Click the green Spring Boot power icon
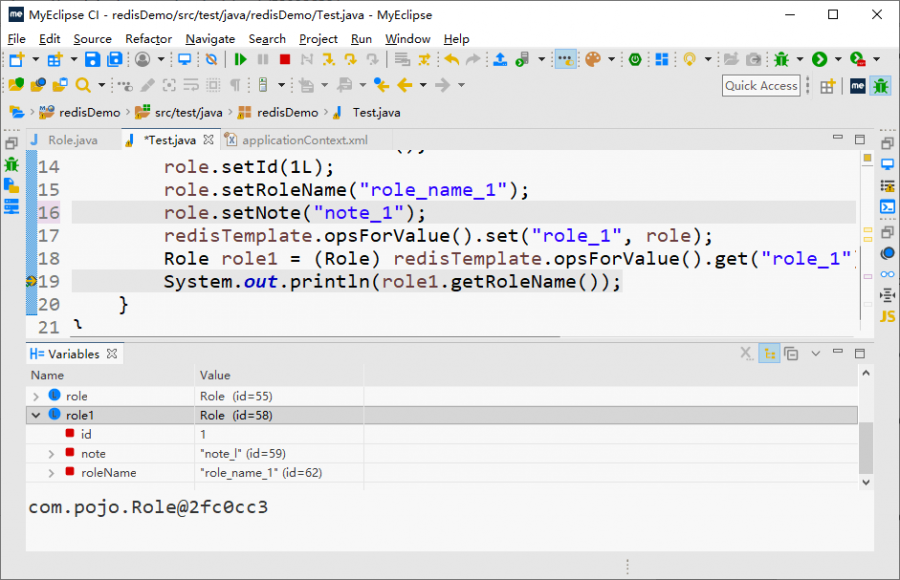Image resolution: width=900 pixels, height=580 pixels. tap(635, 61)
